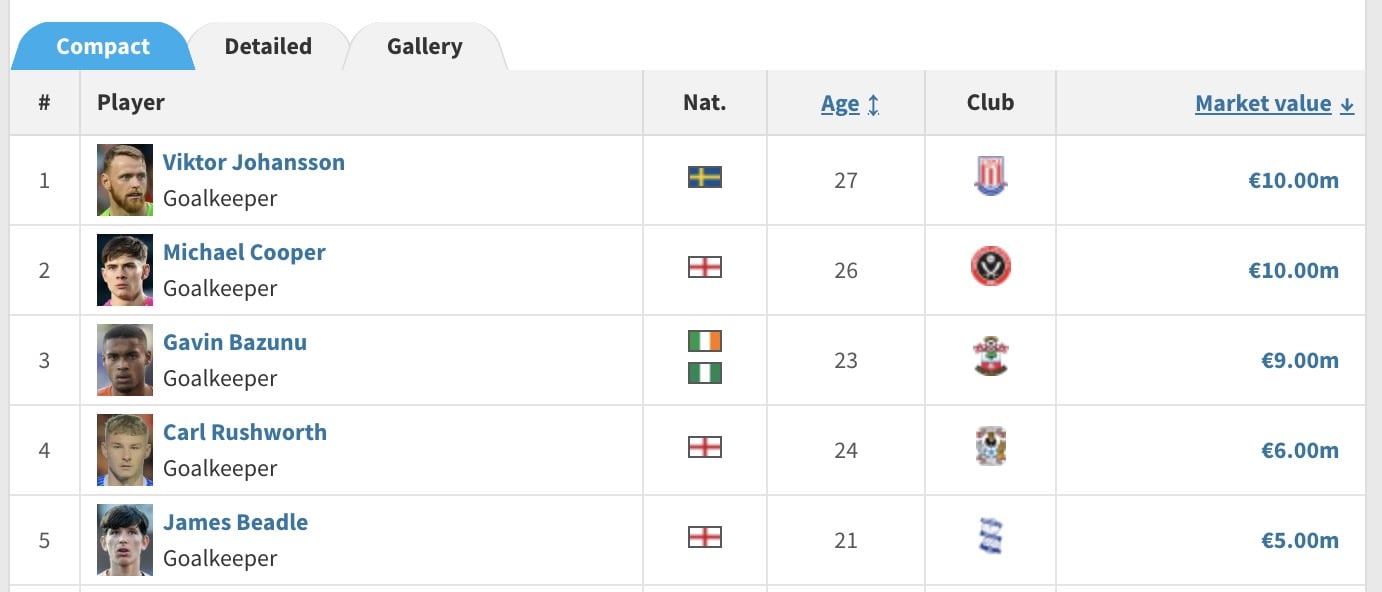
Task: Click Michael Cooper's player photo thumbnail
Action: (125, 270)
